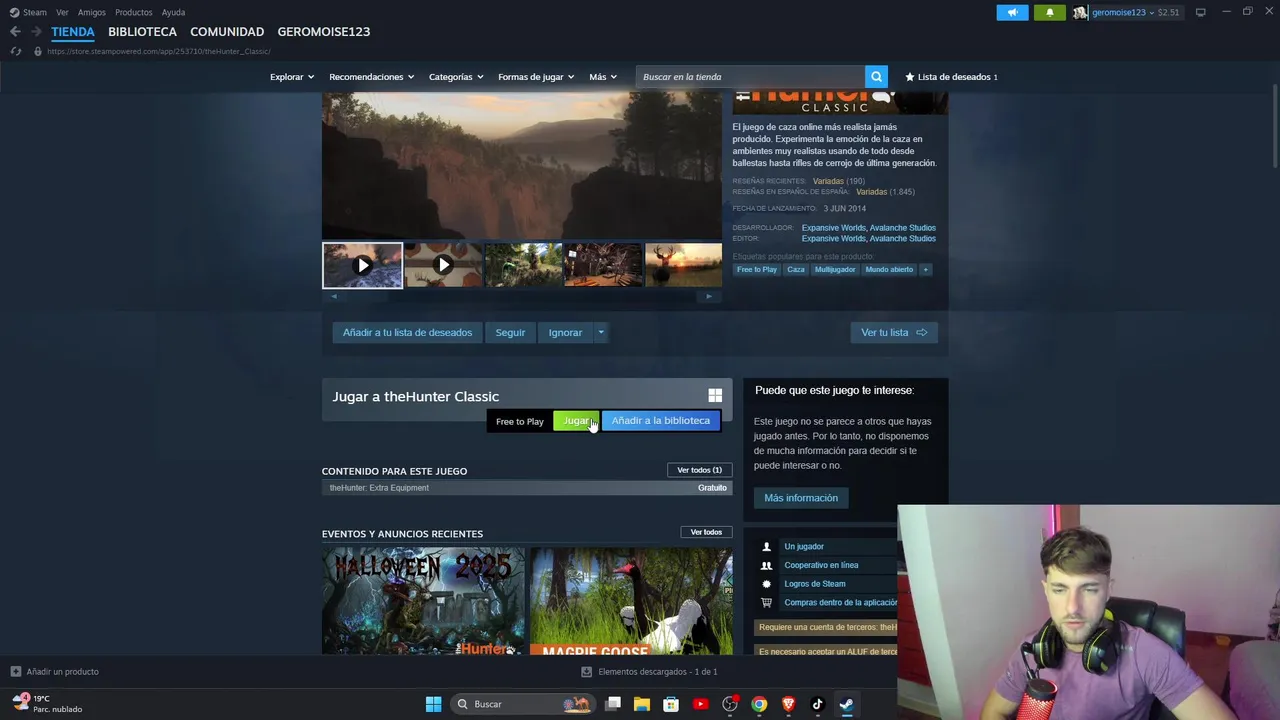
Task: Open the Mundo abierto tag
Action: pos(889,269)
